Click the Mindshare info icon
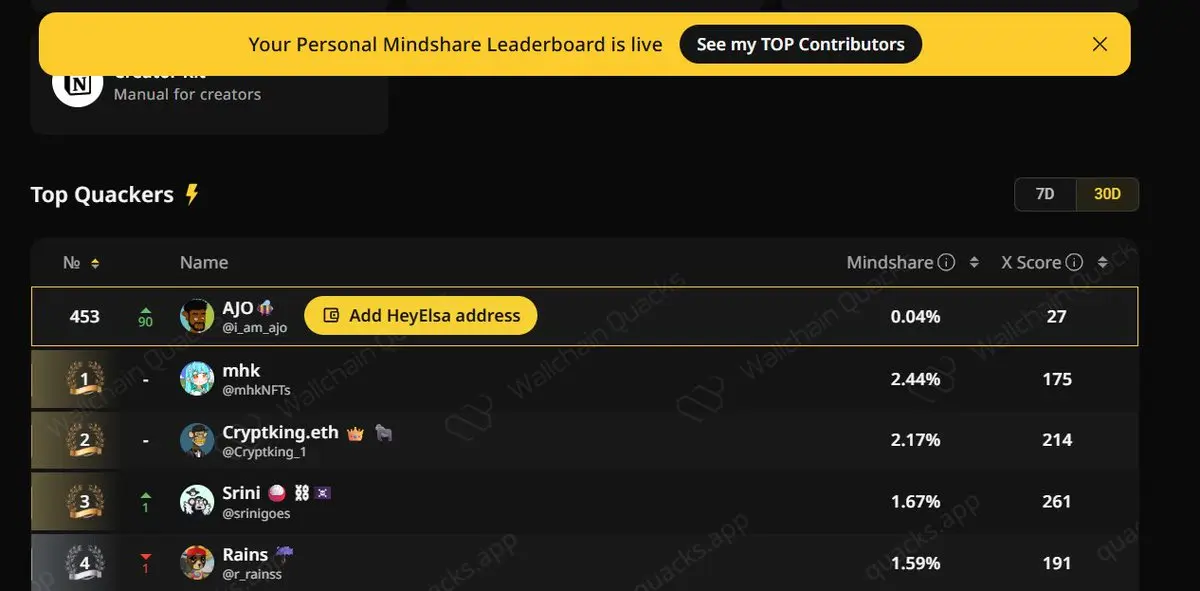The image size is (1200, 591). 947,263
